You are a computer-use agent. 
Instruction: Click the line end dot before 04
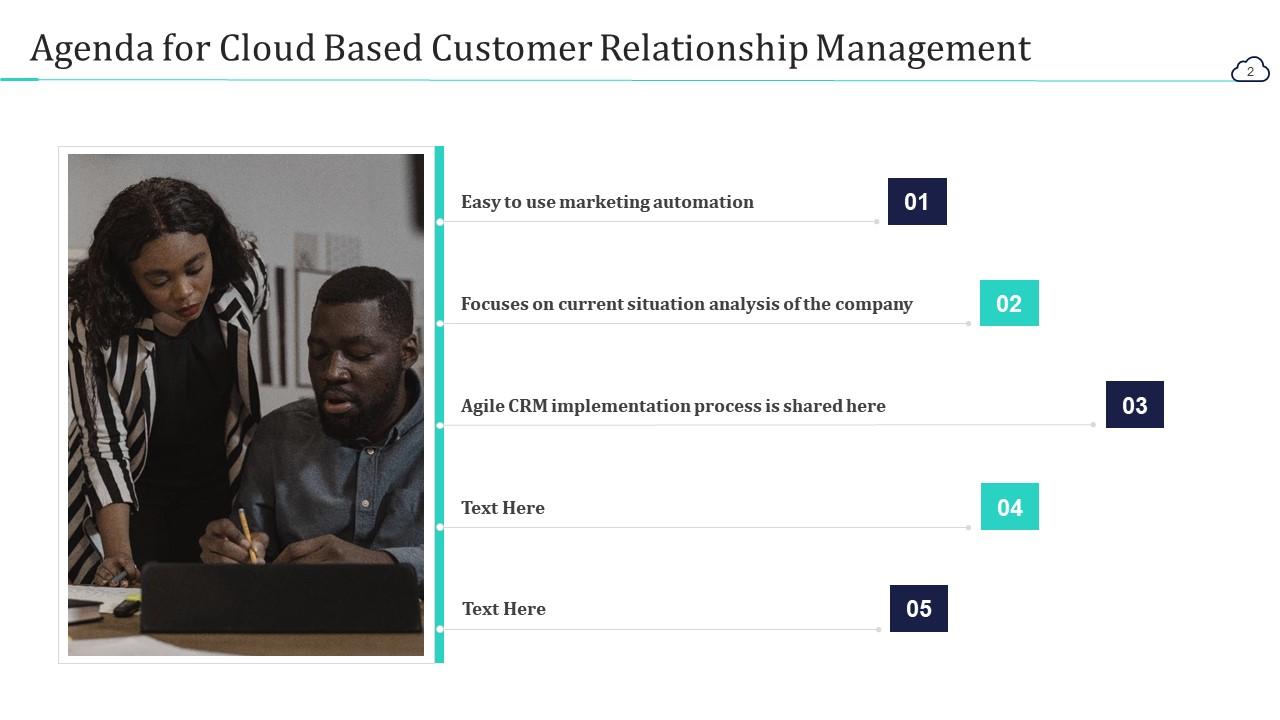click(x=969, y=527)
